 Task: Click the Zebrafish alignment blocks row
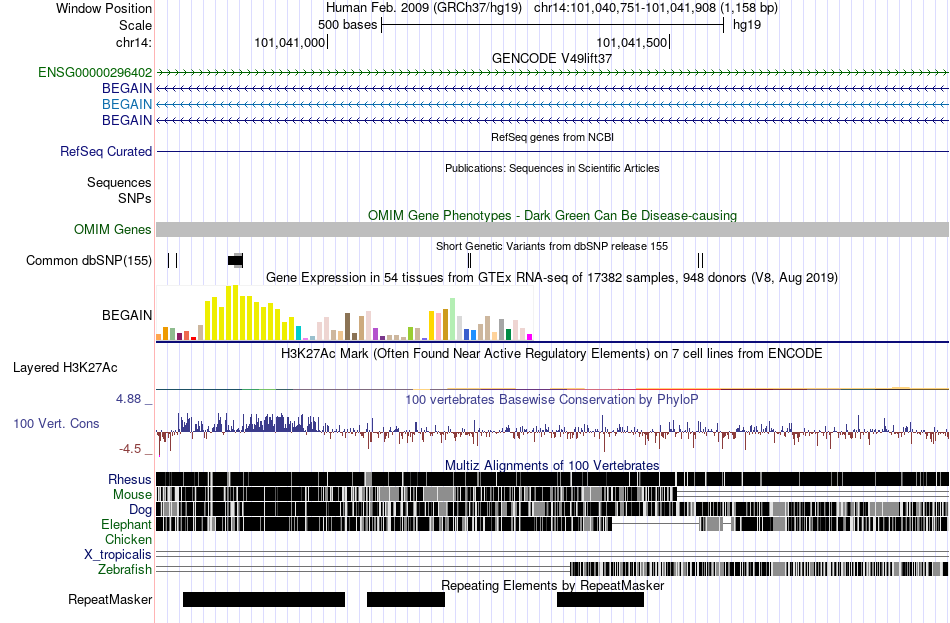pos(759,569)
